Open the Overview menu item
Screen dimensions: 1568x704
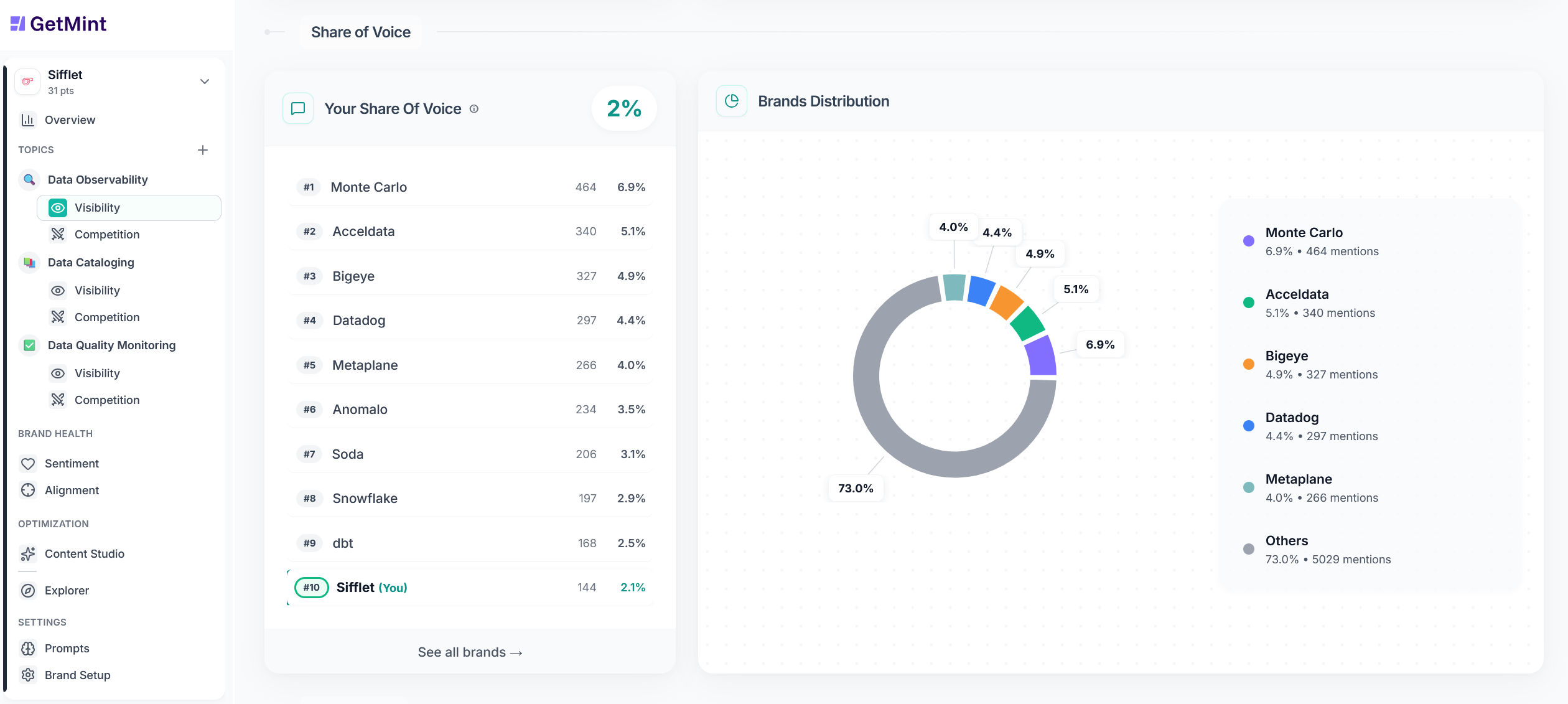[70, 120]
